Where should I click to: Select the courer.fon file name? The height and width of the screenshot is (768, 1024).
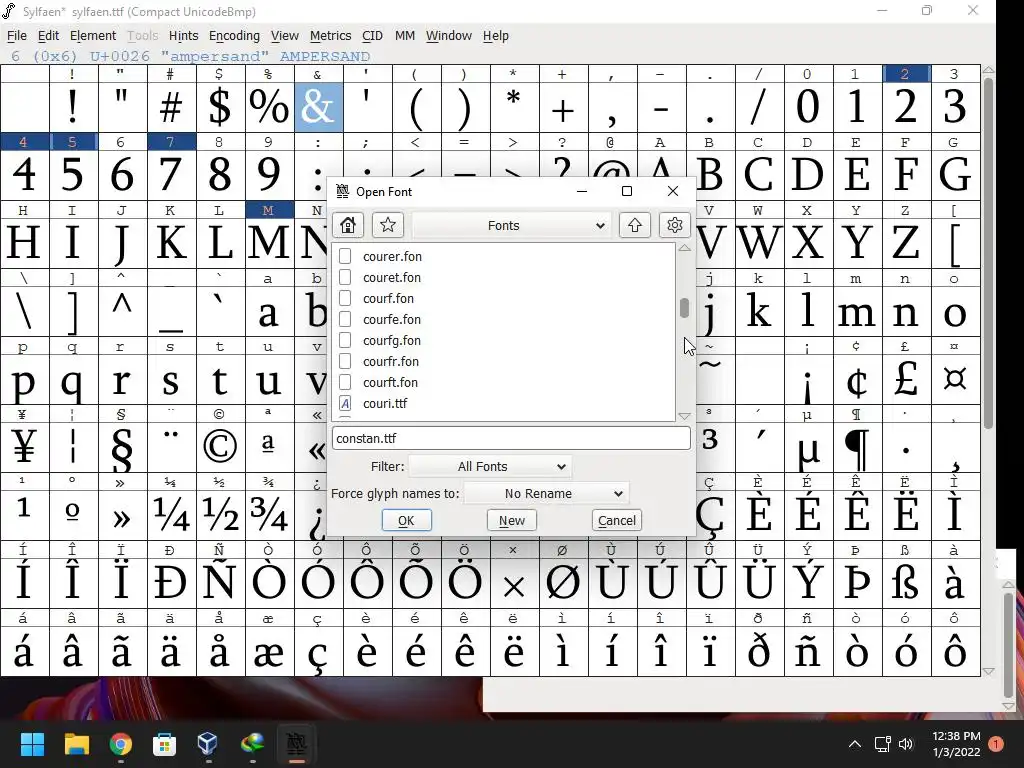[x=392, y=257]
